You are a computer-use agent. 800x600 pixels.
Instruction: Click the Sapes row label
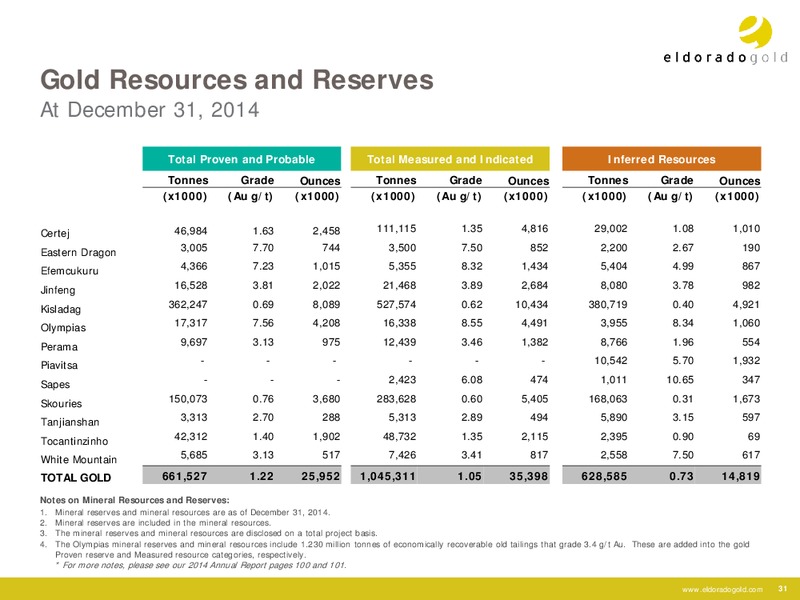[55, 385]
